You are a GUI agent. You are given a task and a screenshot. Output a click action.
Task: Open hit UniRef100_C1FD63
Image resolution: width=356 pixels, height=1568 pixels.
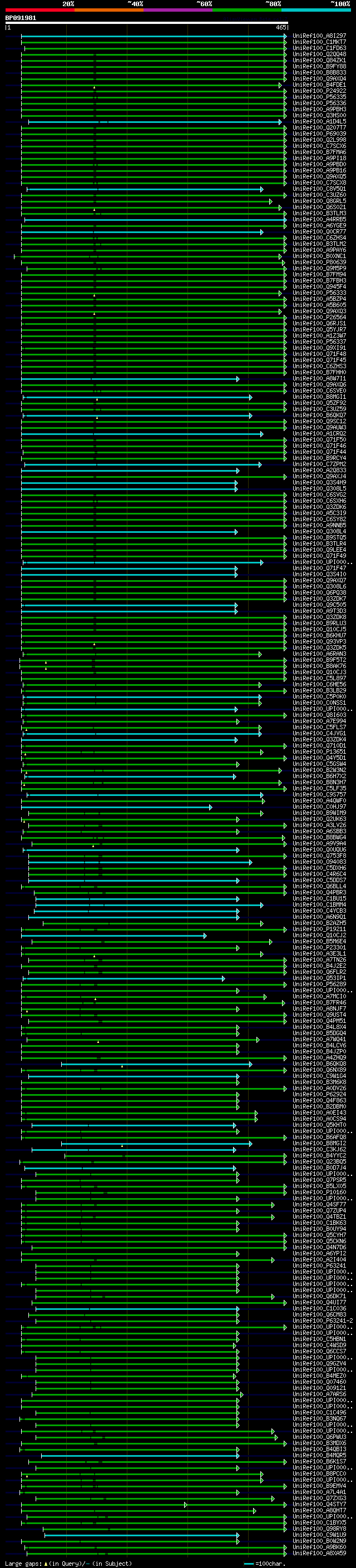coord(319,49)
